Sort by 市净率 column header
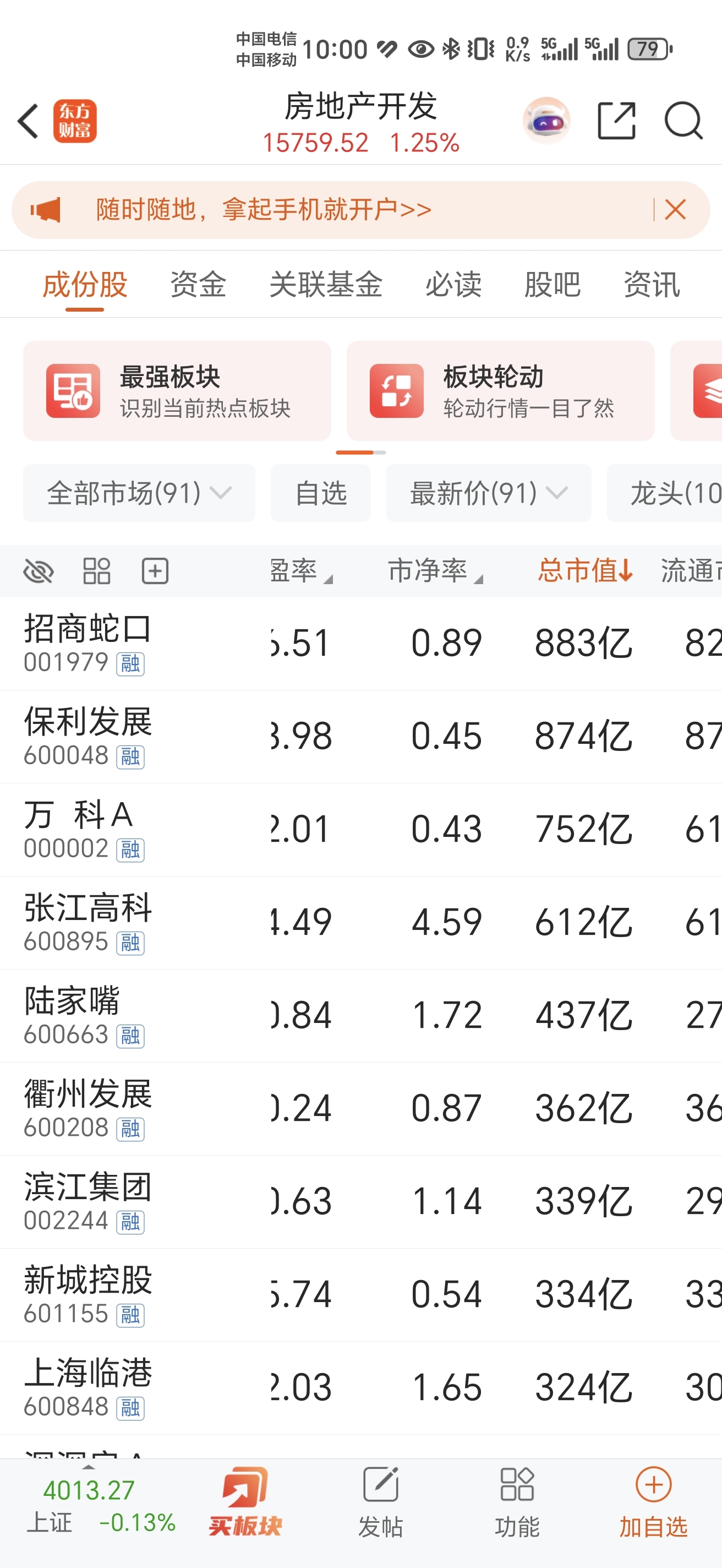 pos(435,571)
